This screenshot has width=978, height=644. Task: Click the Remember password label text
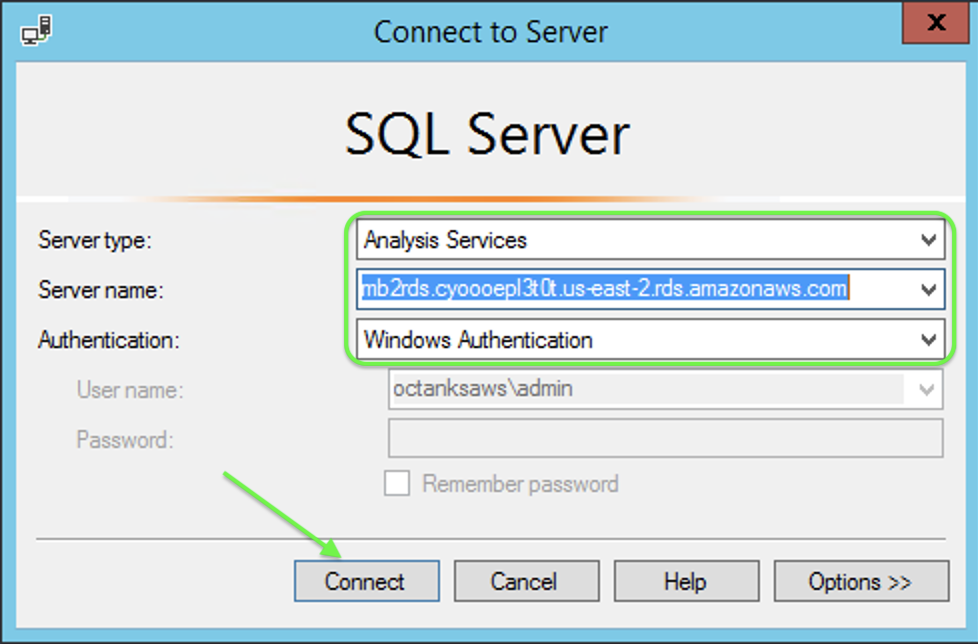[520, 484]
